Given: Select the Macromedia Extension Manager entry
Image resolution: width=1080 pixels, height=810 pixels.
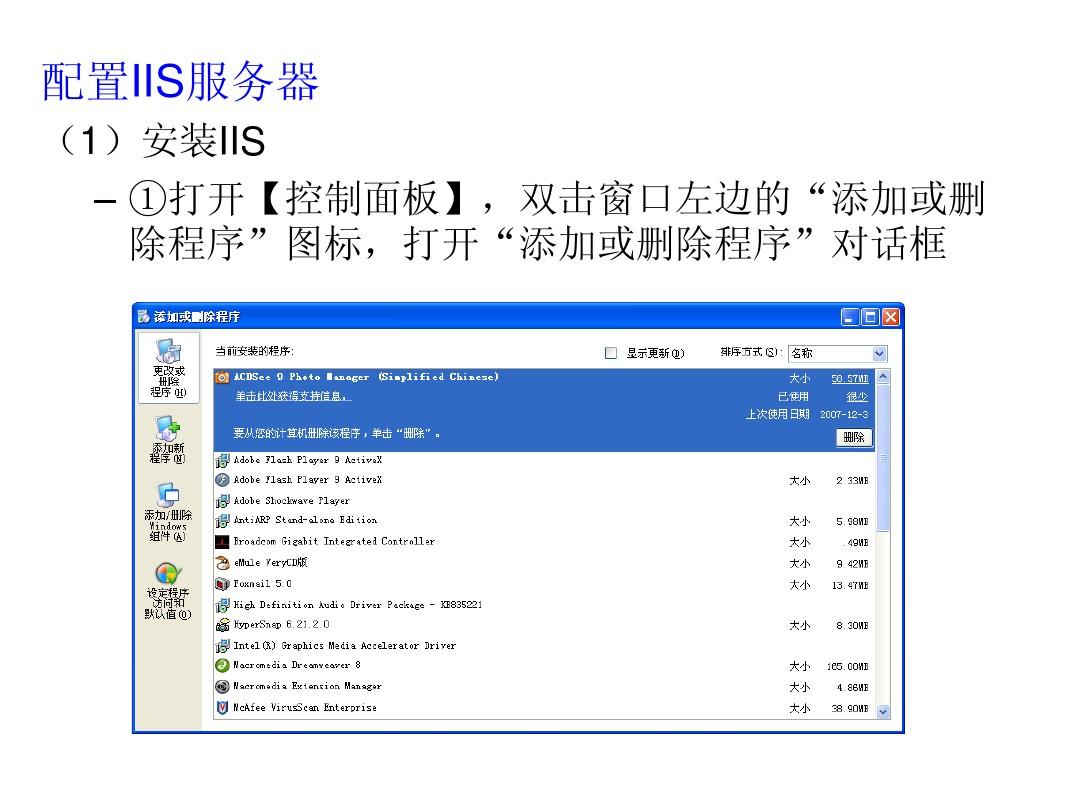Looking at the screenshot, I should point(544,686).
